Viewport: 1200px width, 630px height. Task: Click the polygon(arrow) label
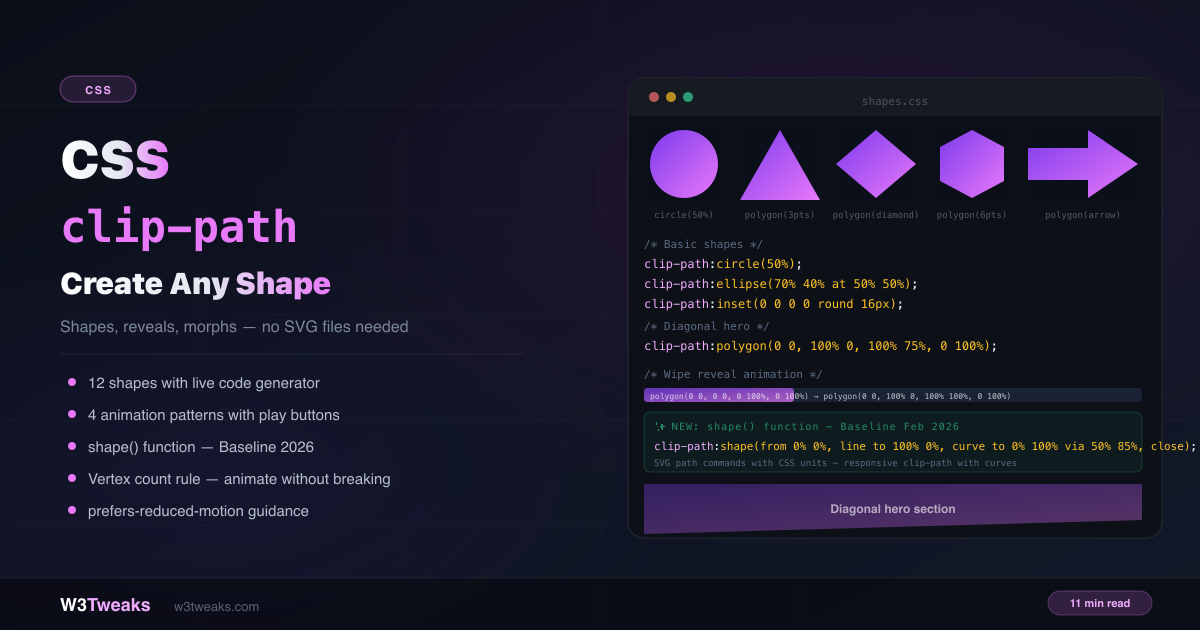click(1083, 215)
